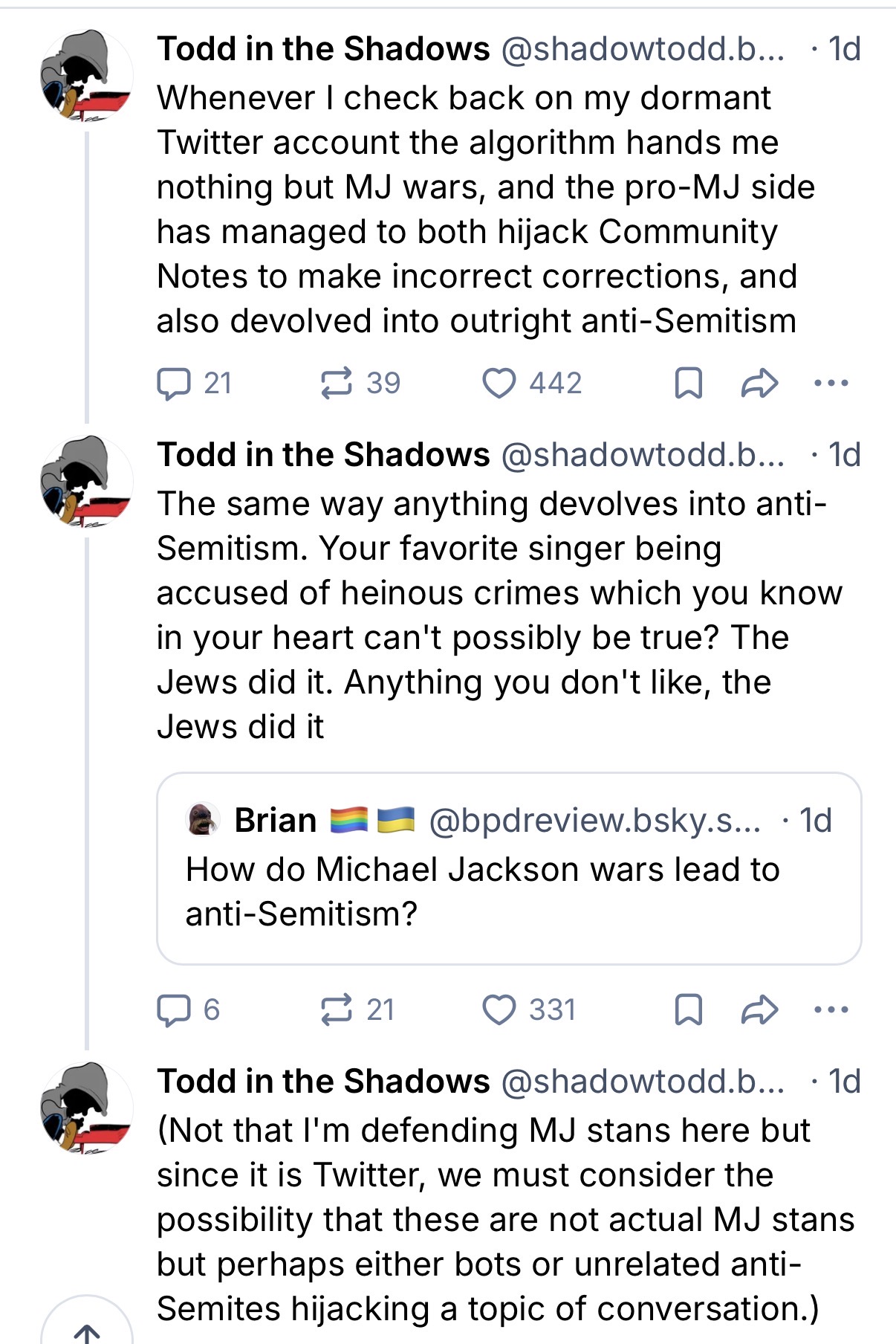Open Todd in the Shadows name on second post

[x=323, y=455]
